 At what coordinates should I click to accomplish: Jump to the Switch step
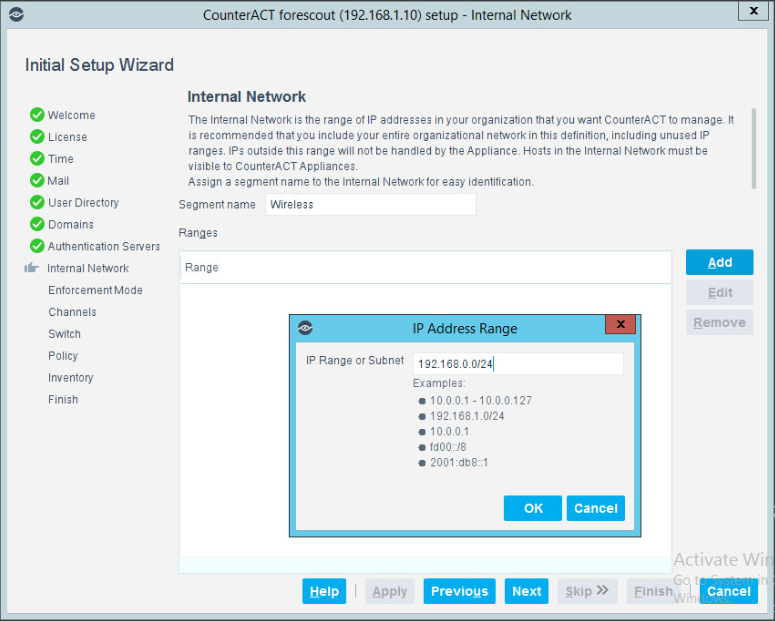pos(64,334)
